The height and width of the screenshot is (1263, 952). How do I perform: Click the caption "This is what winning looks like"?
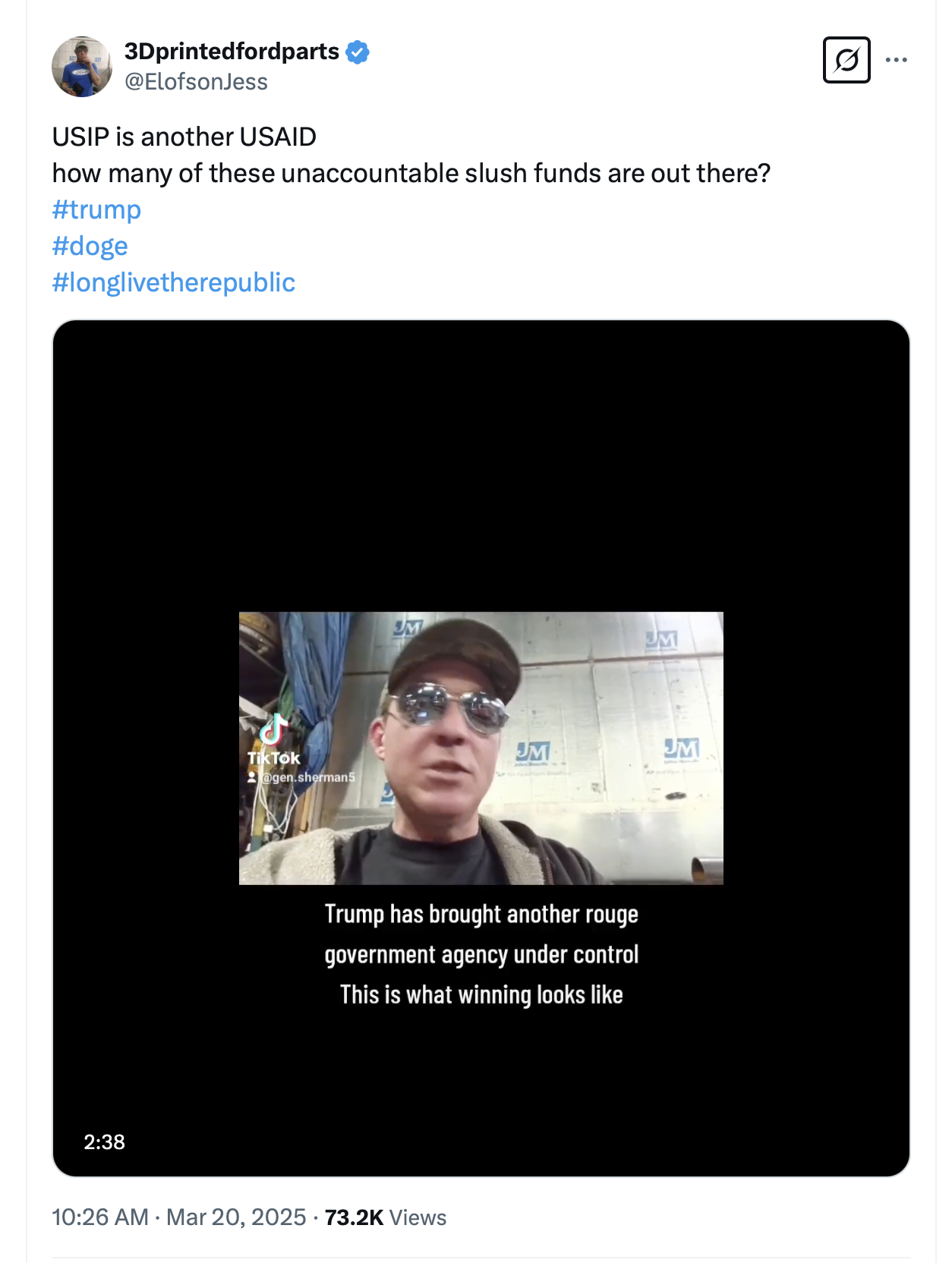[481, 995]
